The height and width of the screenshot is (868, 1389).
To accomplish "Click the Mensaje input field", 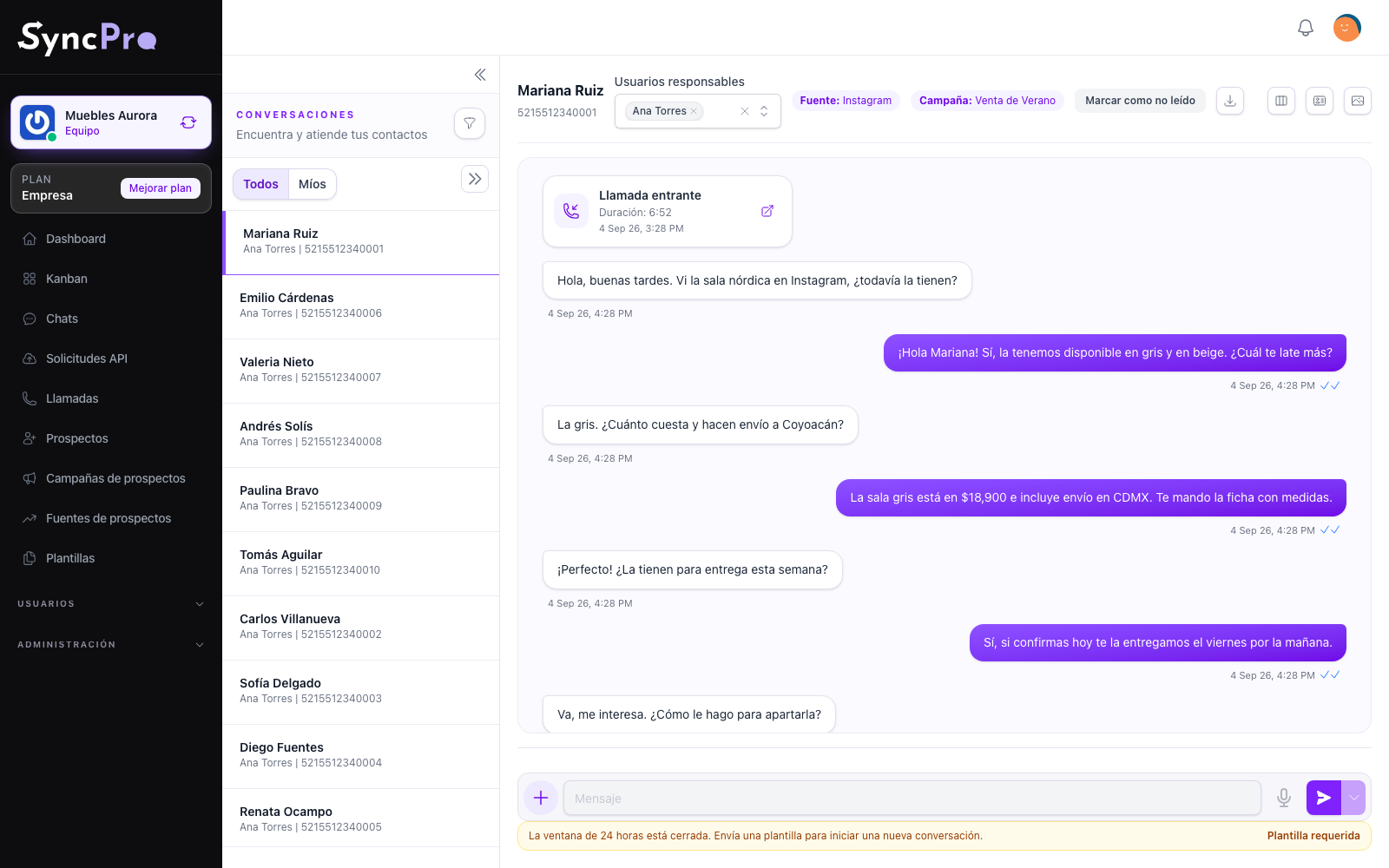I will pos(912,798).
